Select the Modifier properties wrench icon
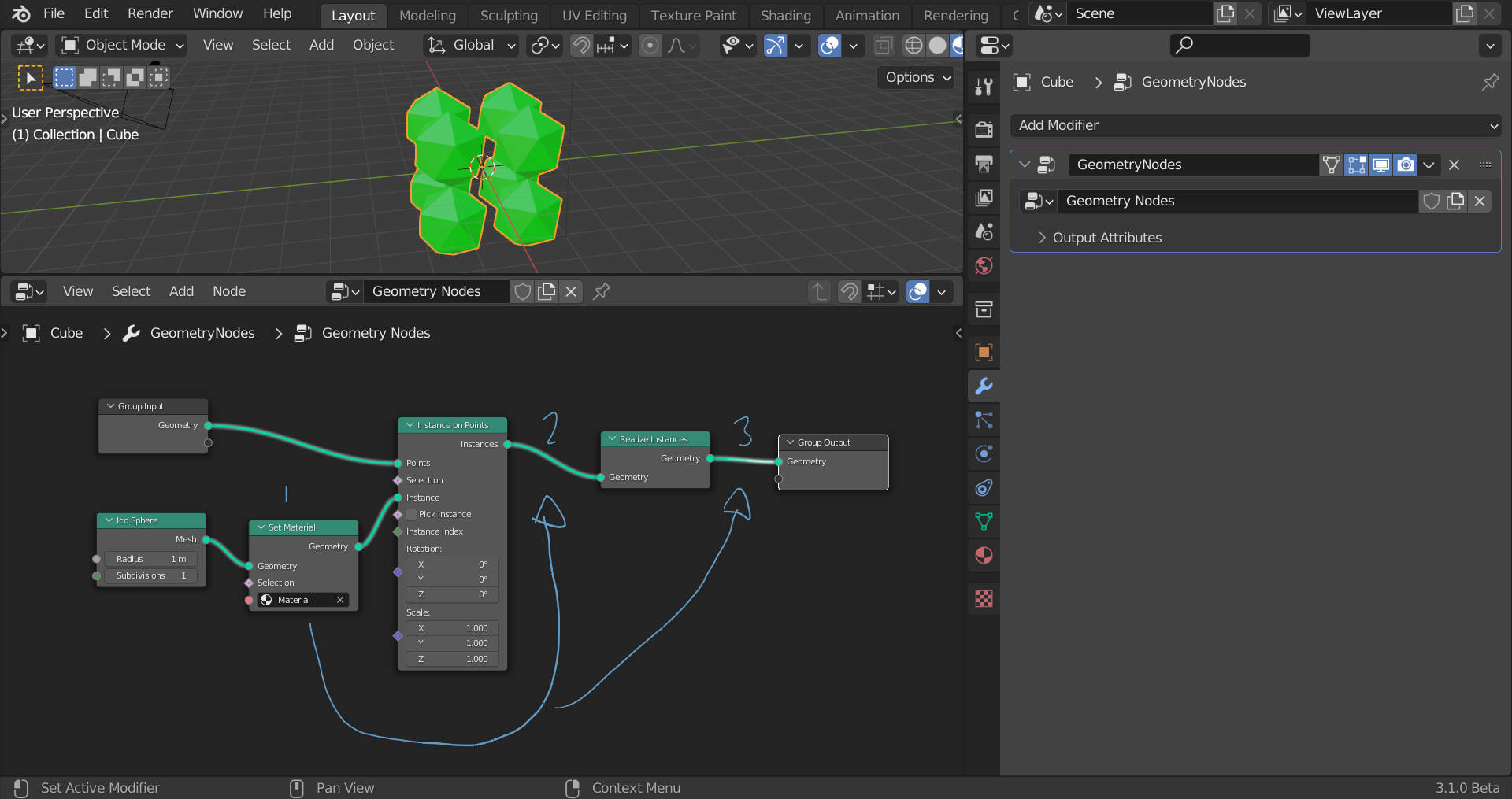Viewport: 1512px width, 799px height. pyautogui.click(x=983, y=387)
